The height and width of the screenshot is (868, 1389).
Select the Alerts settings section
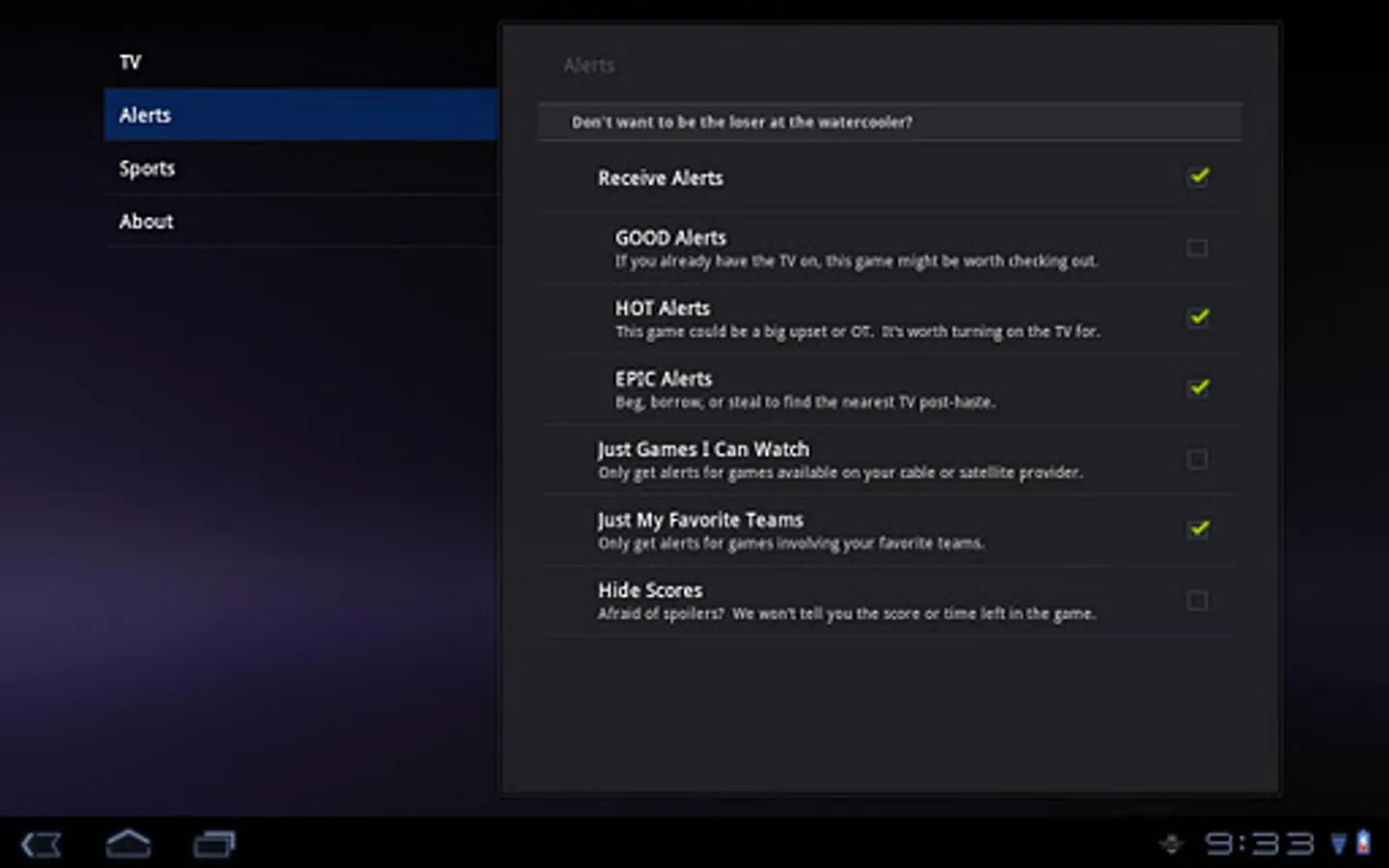301,115
